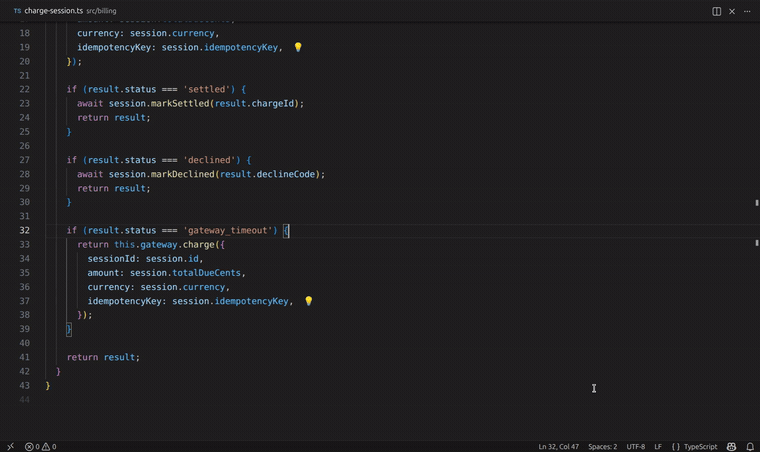Click the TS file icon in the tab
Screen dimensions: 760x452
click(x=17, y=11)
